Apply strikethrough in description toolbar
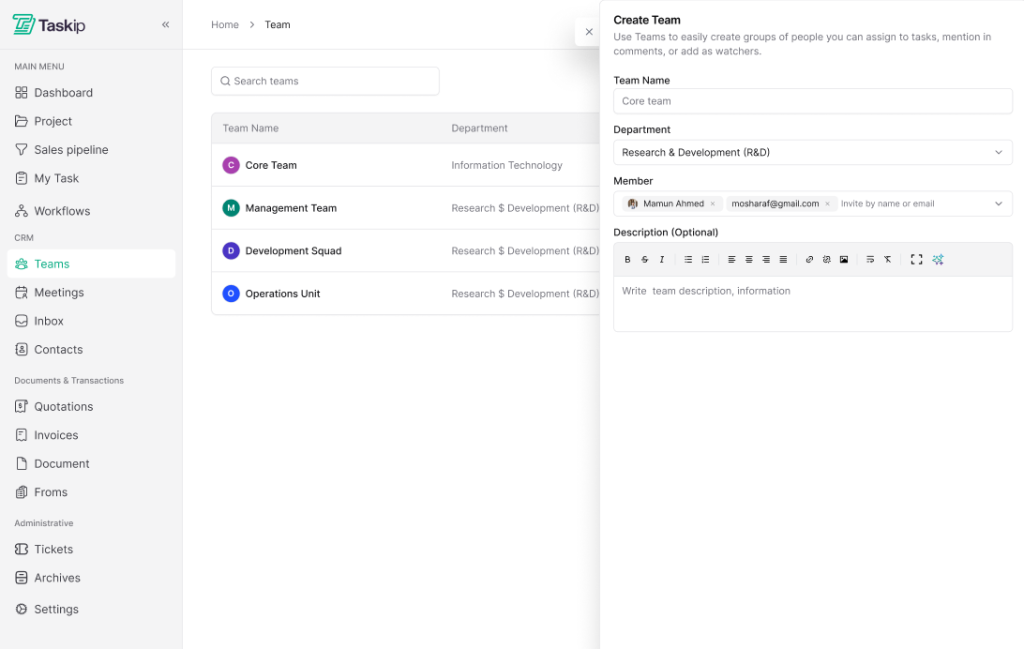 645,260
